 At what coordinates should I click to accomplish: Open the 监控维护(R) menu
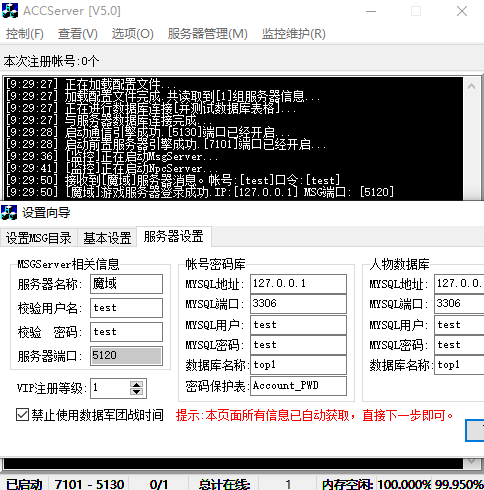point(293,34)
